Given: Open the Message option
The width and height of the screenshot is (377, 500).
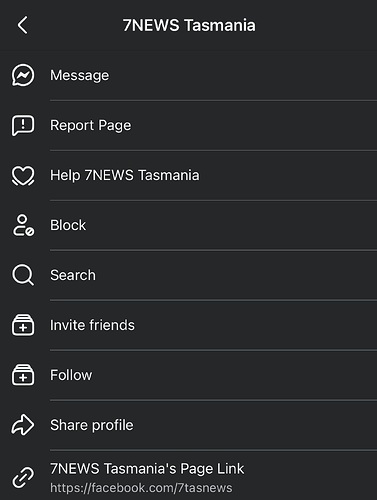Looking at the screenshot, I should point(188,75).
